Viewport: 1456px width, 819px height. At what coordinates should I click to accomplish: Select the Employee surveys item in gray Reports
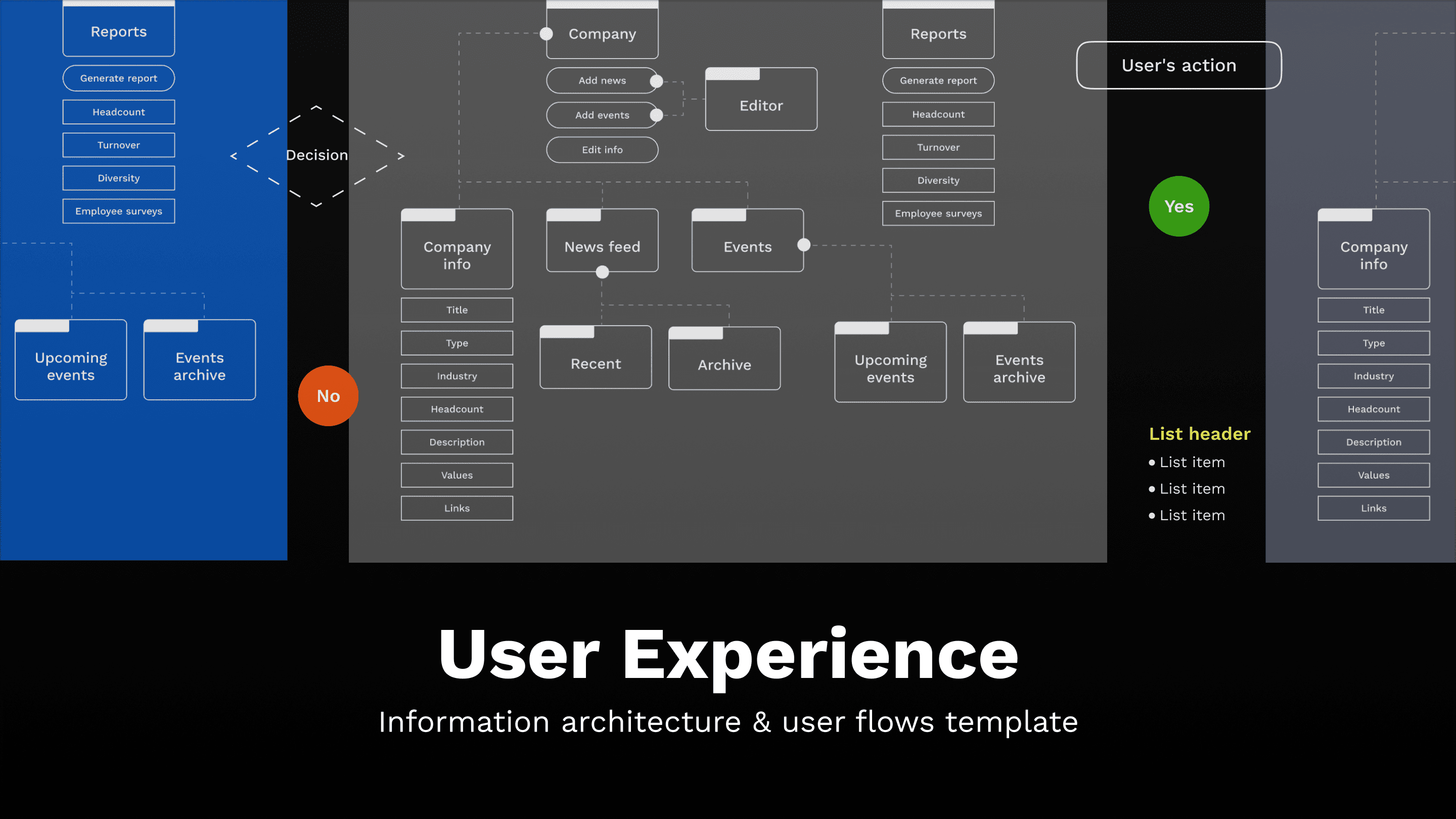[938, 214]
